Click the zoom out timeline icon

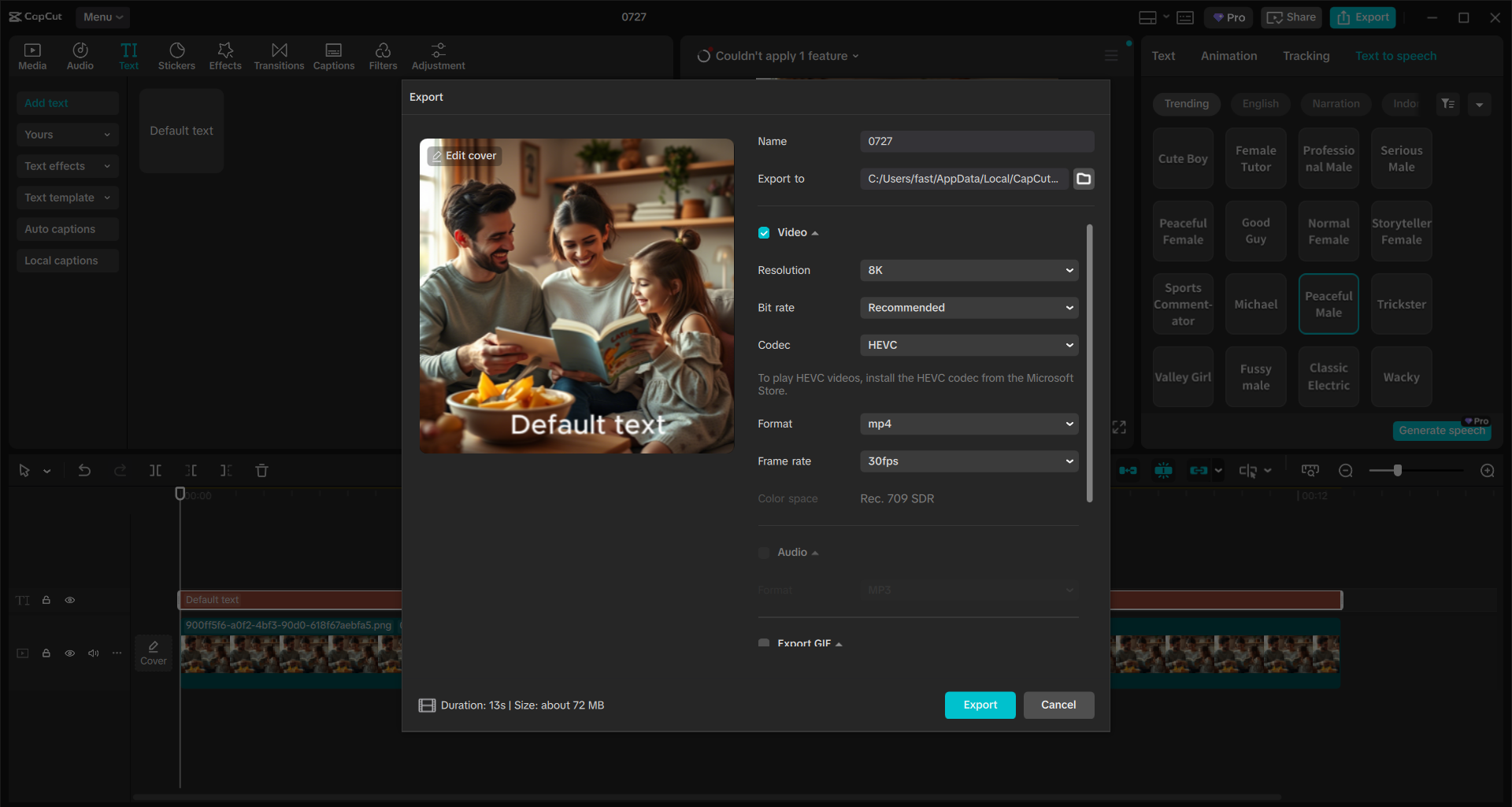pos(1346,471)
